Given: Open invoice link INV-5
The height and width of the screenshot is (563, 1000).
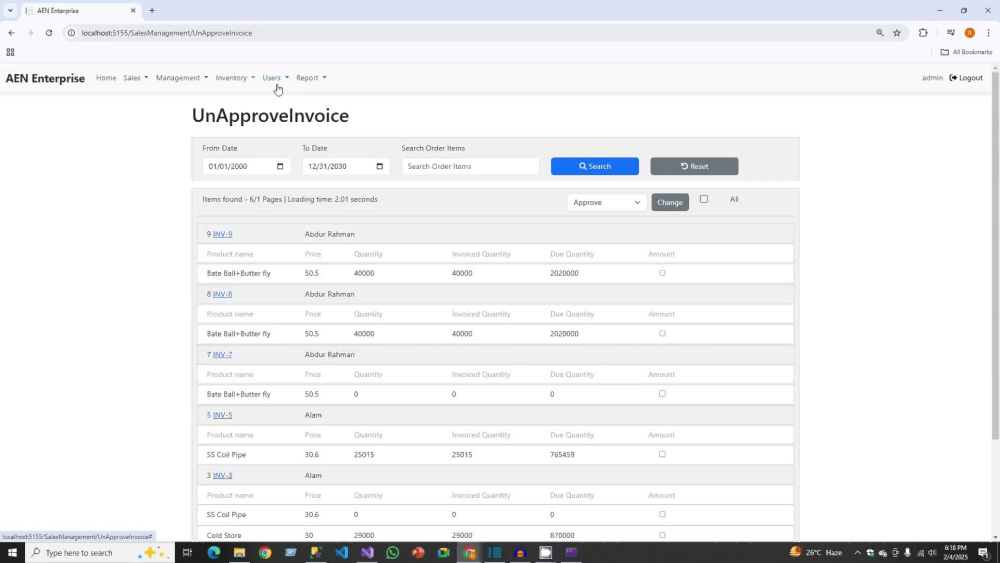Looking at the screenshot, I should tap(223, 415).
